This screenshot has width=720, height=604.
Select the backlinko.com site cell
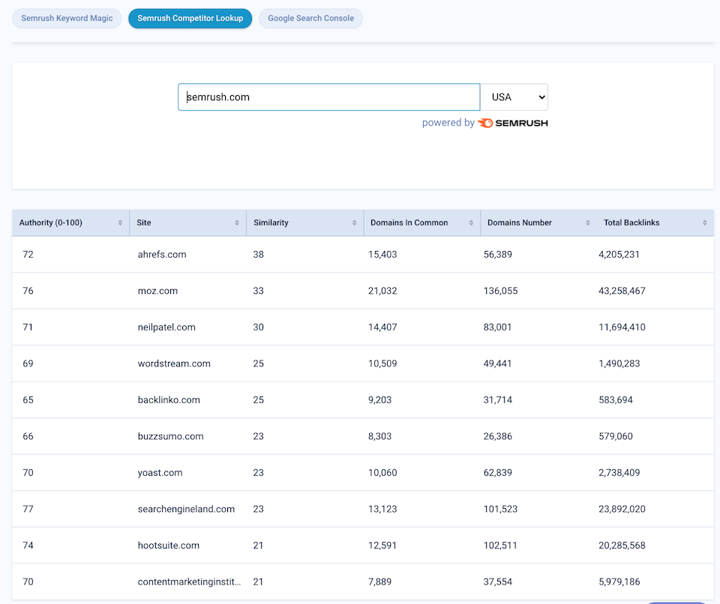coord(169,400)
